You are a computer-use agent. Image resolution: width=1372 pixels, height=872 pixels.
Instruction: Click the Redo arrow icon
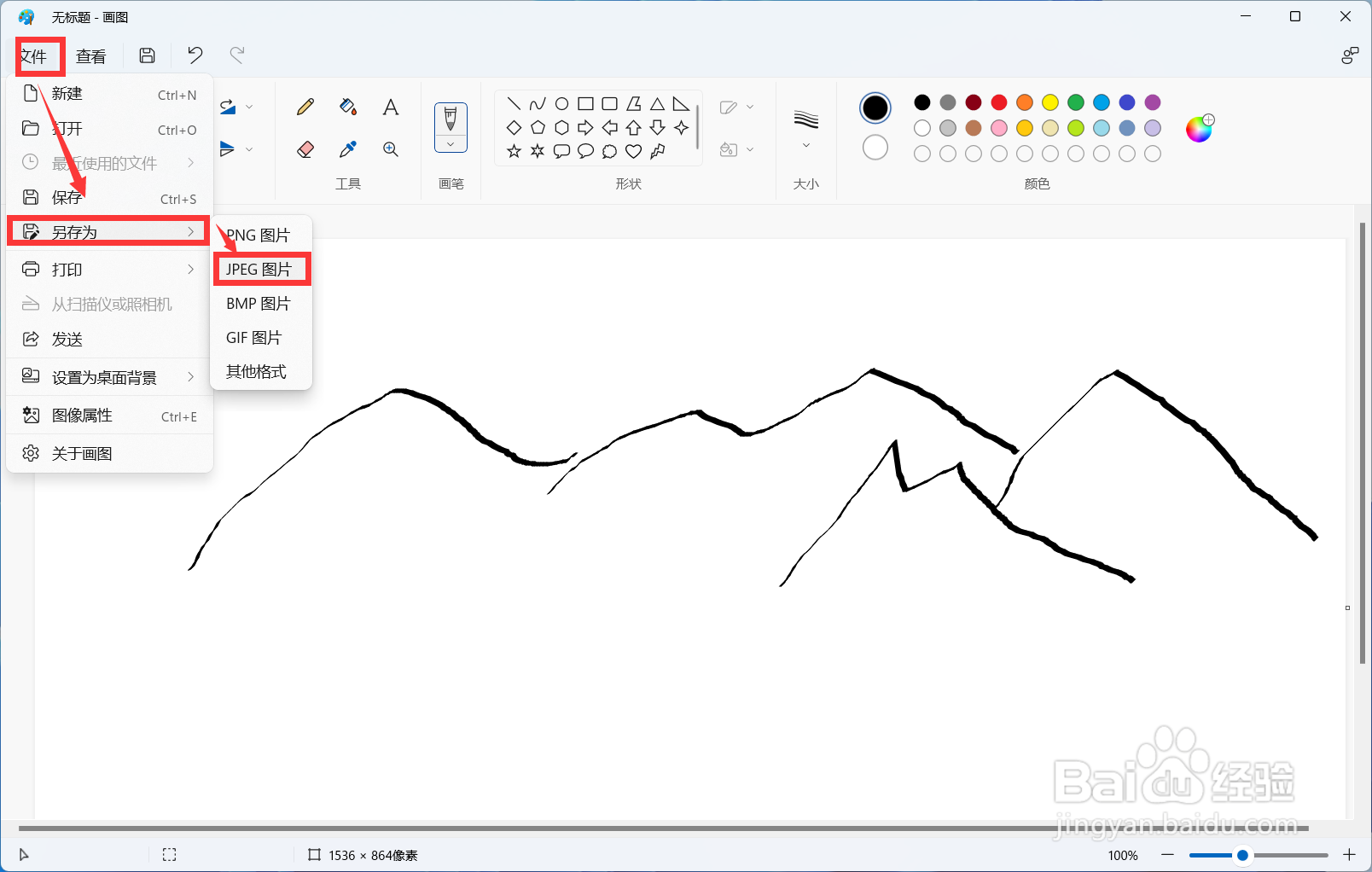click(x=237, y=55)
